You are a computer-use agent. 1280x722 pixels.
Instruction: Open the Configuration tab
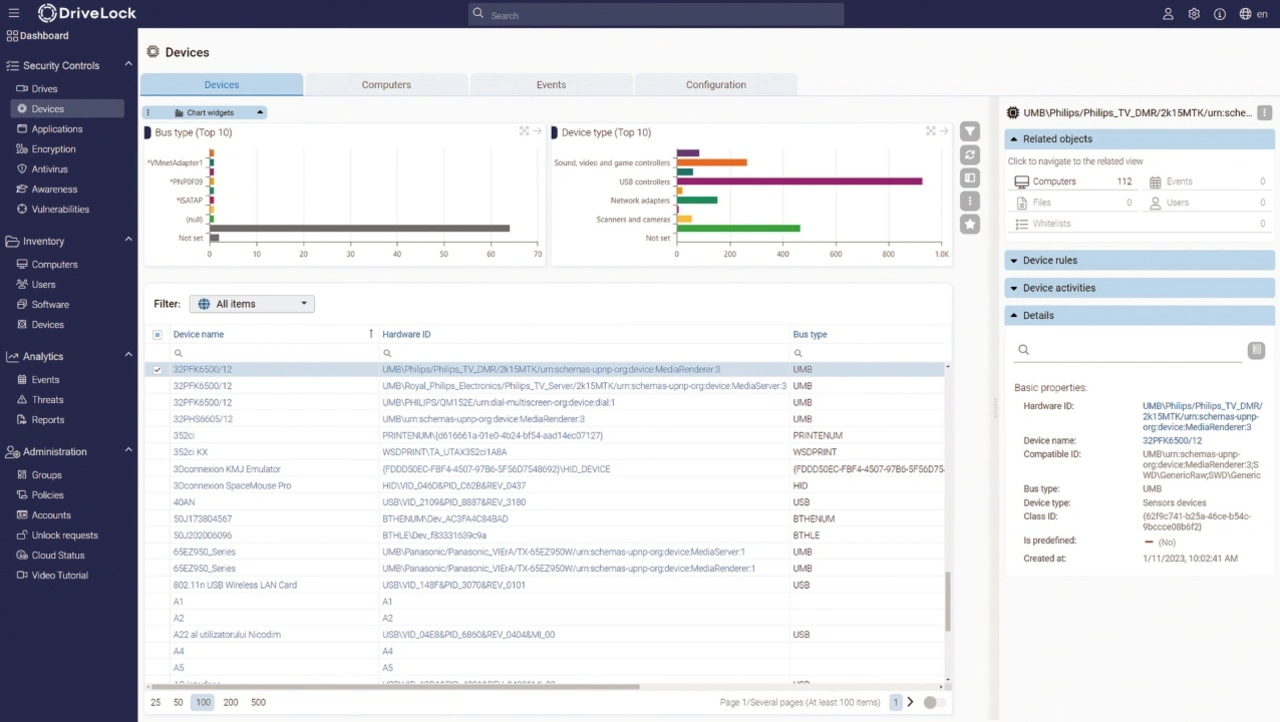tap(715, 85)
